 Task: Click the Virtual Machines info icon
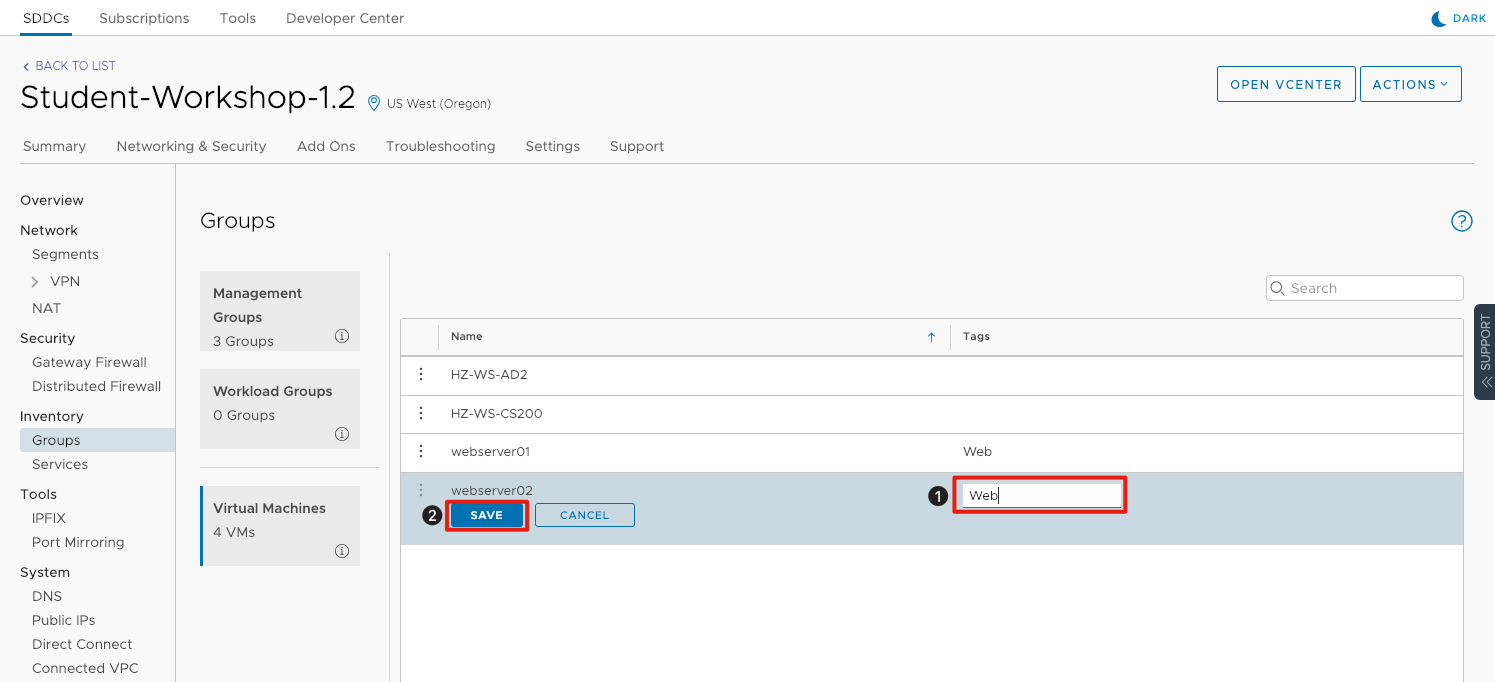coord(342,551)
